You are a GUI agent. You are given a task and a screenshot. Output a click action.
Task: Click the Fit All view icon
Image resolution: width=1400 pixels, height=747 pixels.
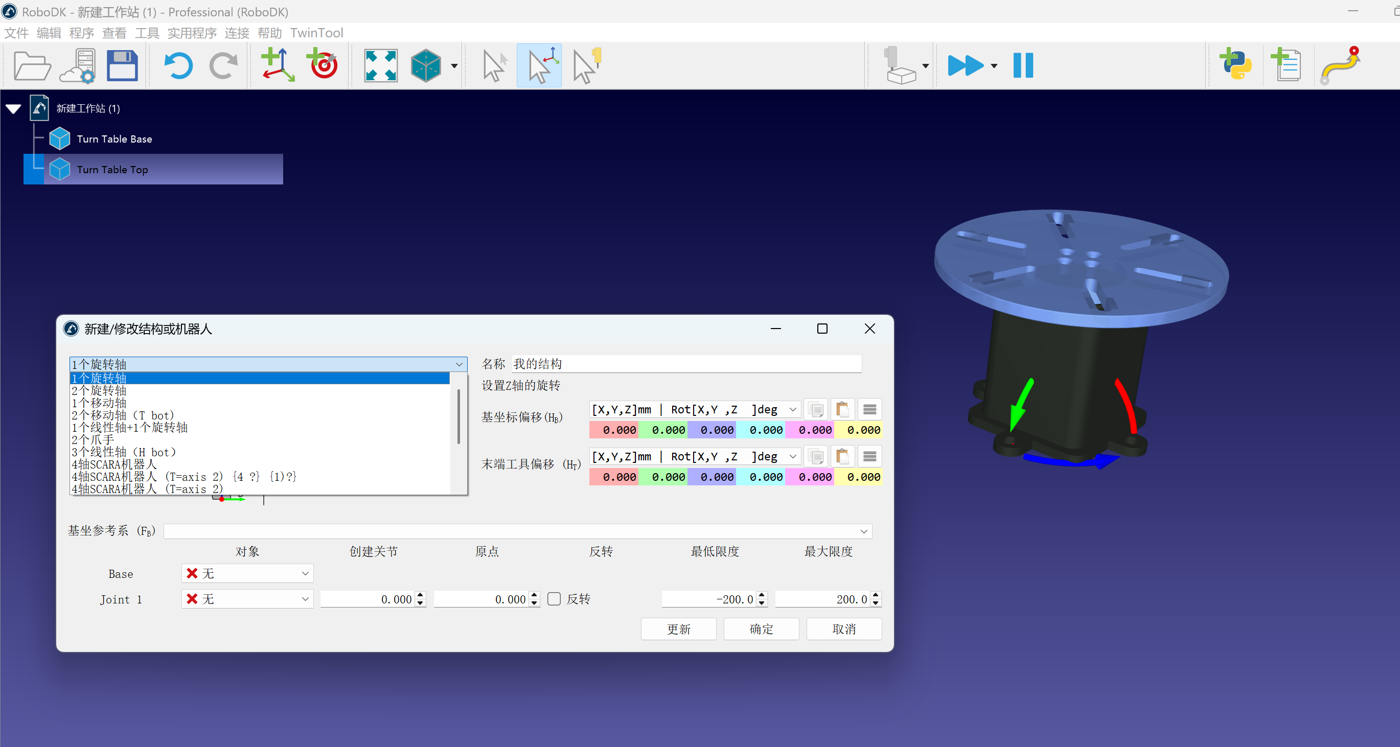click(x=380, y=66)
